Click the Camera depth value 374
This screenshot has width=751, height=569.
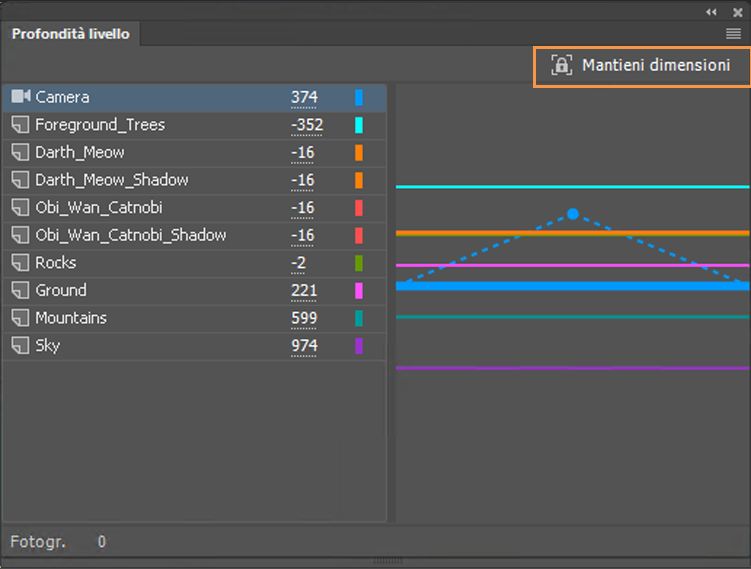point(304,97)
